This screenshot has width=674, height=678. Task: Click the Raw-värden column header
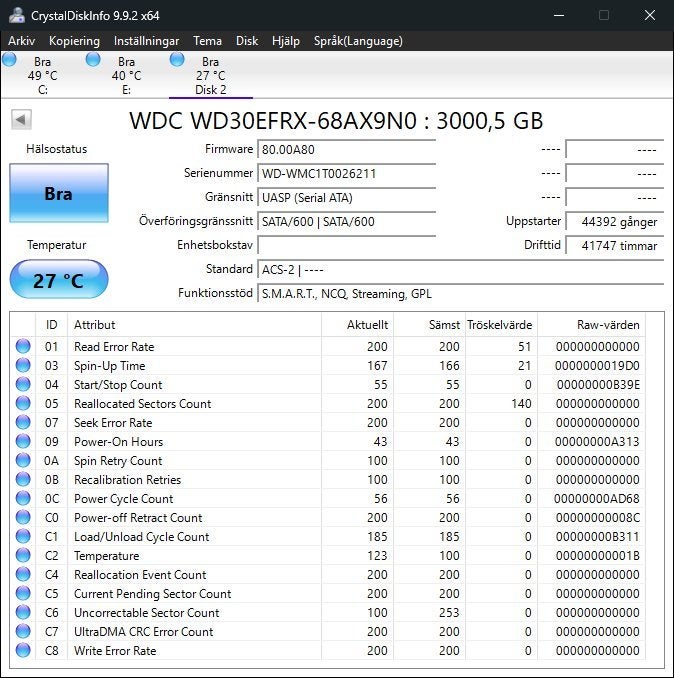pos(591,324)
